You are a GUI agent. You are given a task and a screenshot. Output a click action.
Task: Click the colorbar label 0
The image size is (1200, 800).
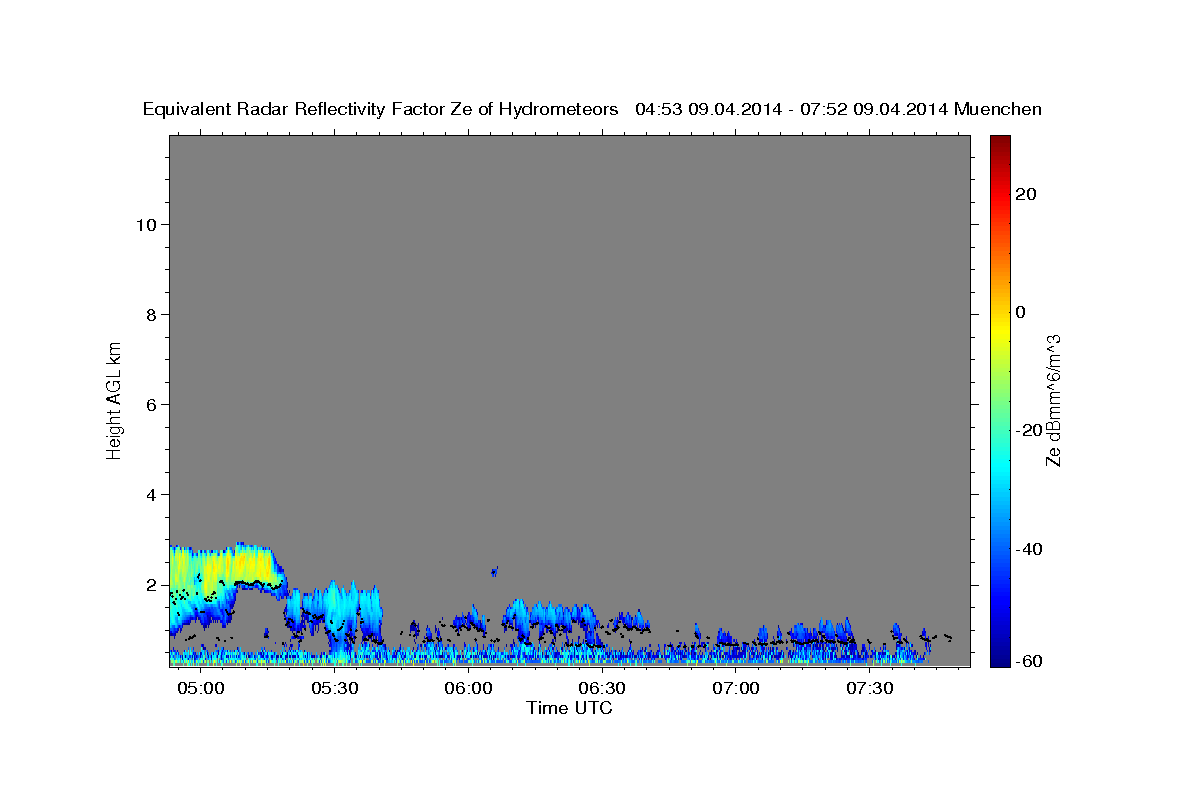(x=1020, y=312)
